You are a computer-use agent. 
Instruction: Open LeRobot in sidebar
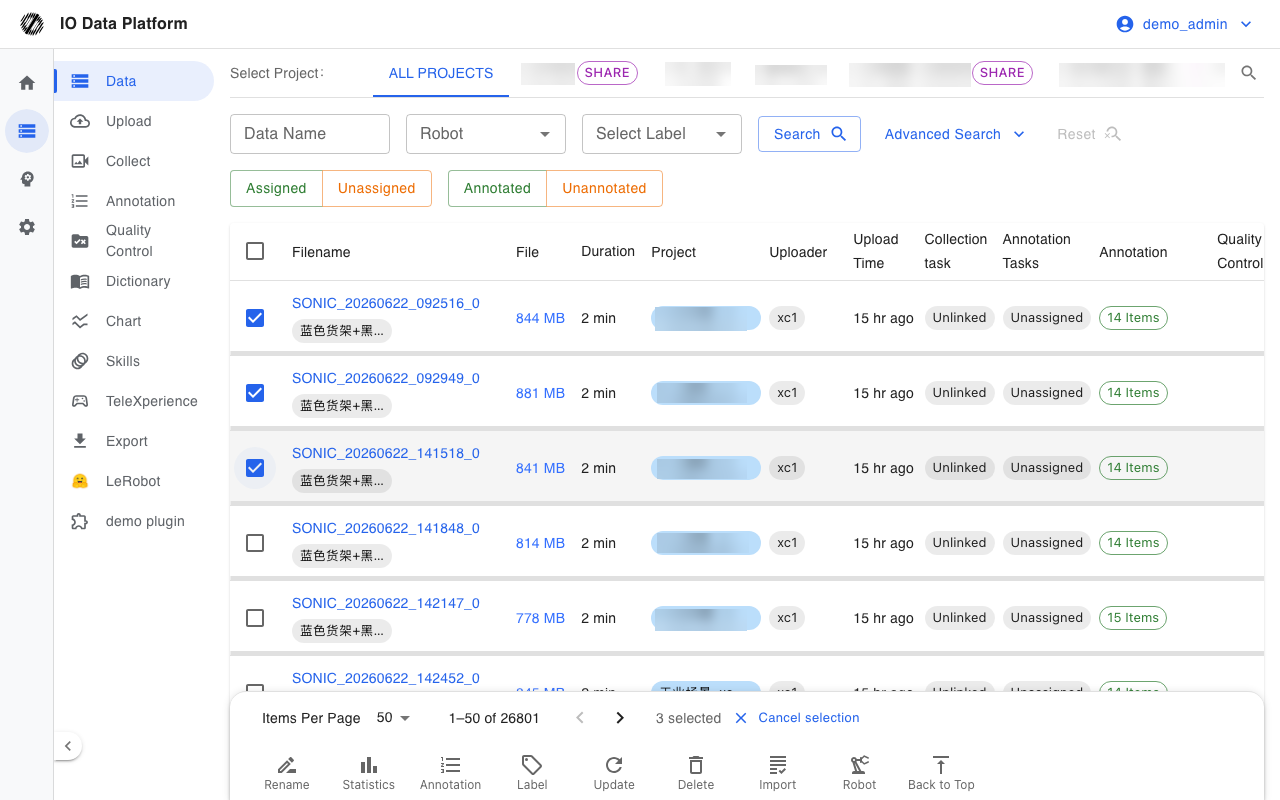point(134,481)
